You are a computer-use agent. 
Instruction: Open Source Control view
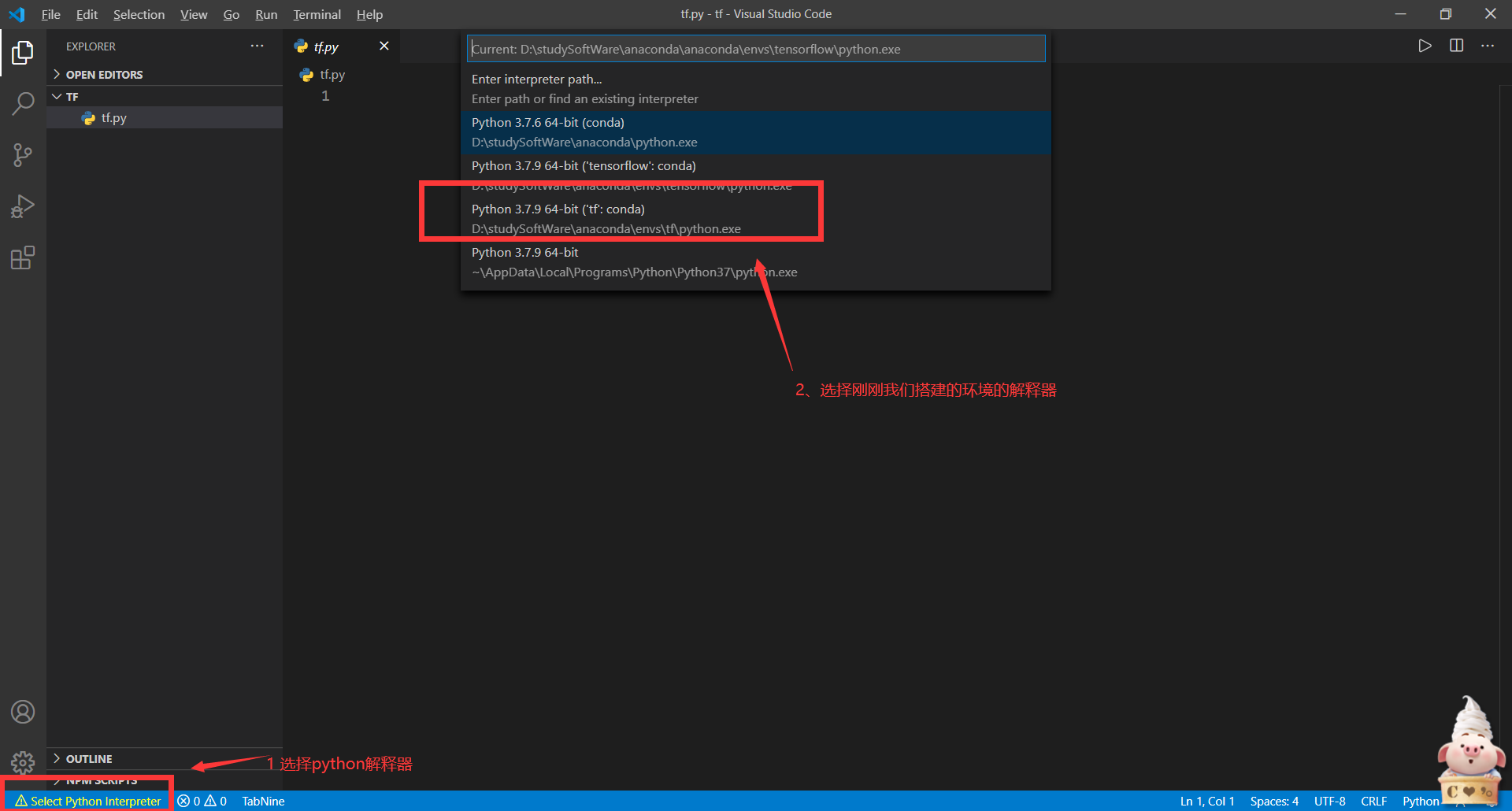point(23,154)
